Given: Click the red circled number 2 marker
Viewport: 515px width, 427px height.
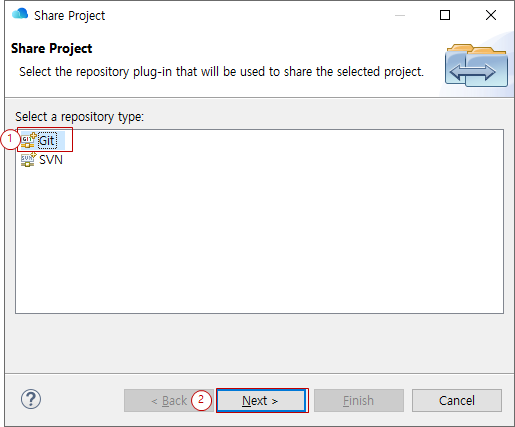Looking at the screenshot, I should point(201,400).
